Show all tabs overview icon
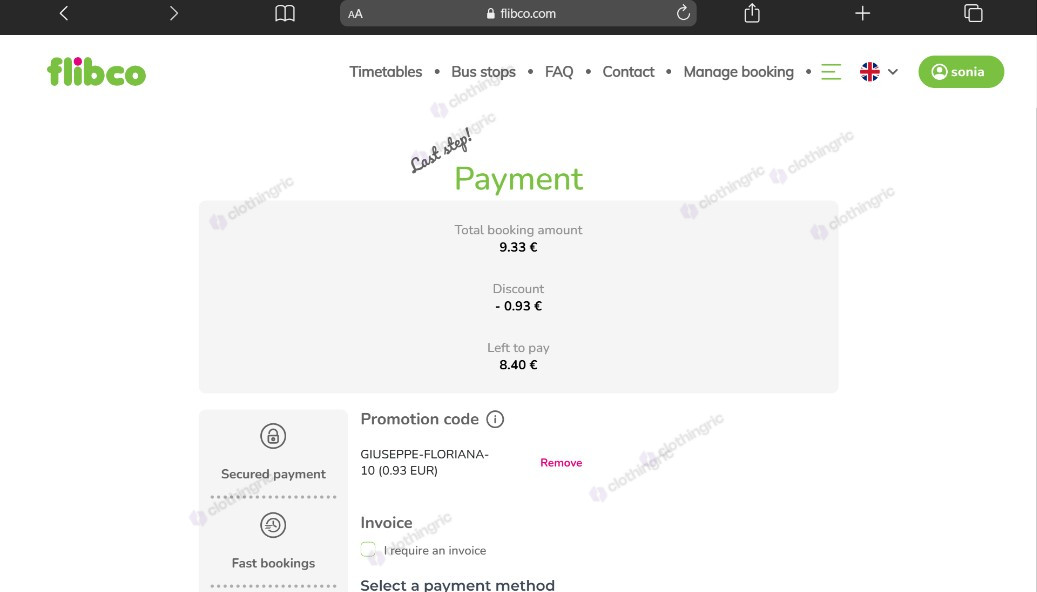Screen dimensions: 1037x592 coord(973,13)
